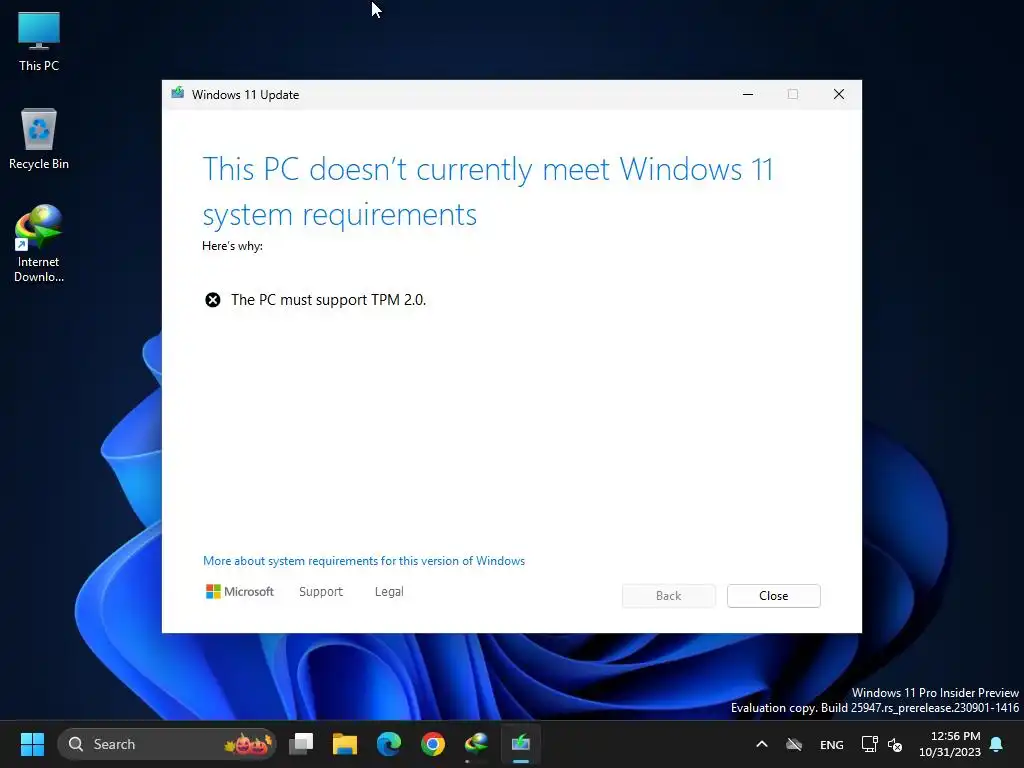Click 'The PC must support TPM 2.0.' text
The image size is (1024, 768).
[328, 300]
